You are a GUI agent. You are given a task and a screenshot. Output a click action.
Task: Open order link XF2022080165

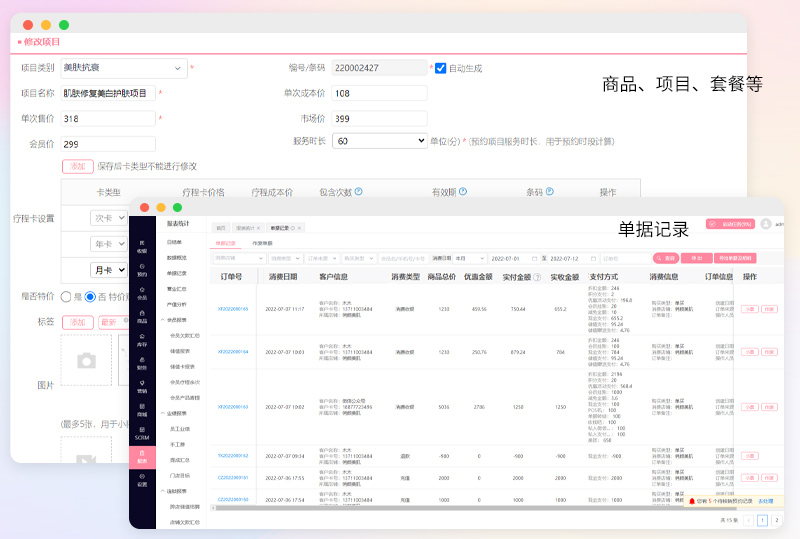click(x=233, y=309)
